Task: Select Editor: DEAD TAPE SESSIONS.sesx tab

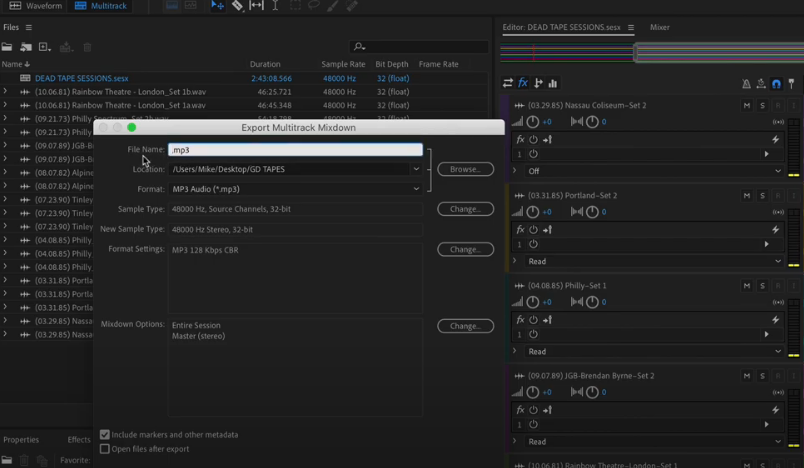Action: [561, 28]
